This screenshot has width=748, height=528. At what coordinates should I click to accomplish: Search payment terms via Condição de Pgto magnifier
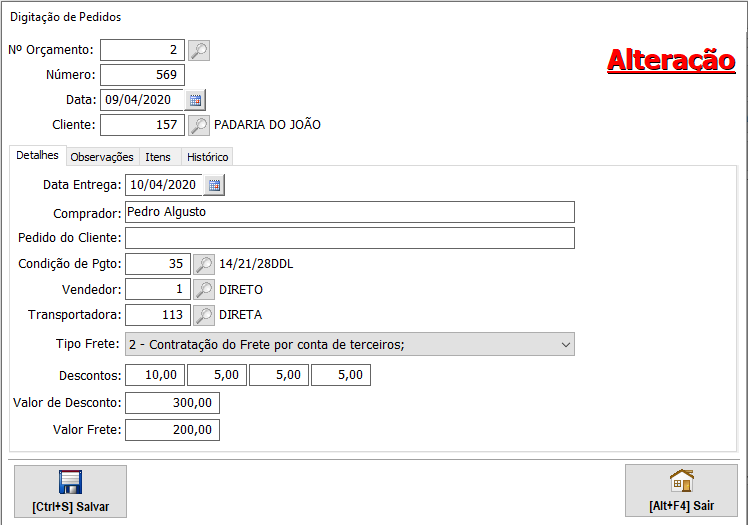203,264
